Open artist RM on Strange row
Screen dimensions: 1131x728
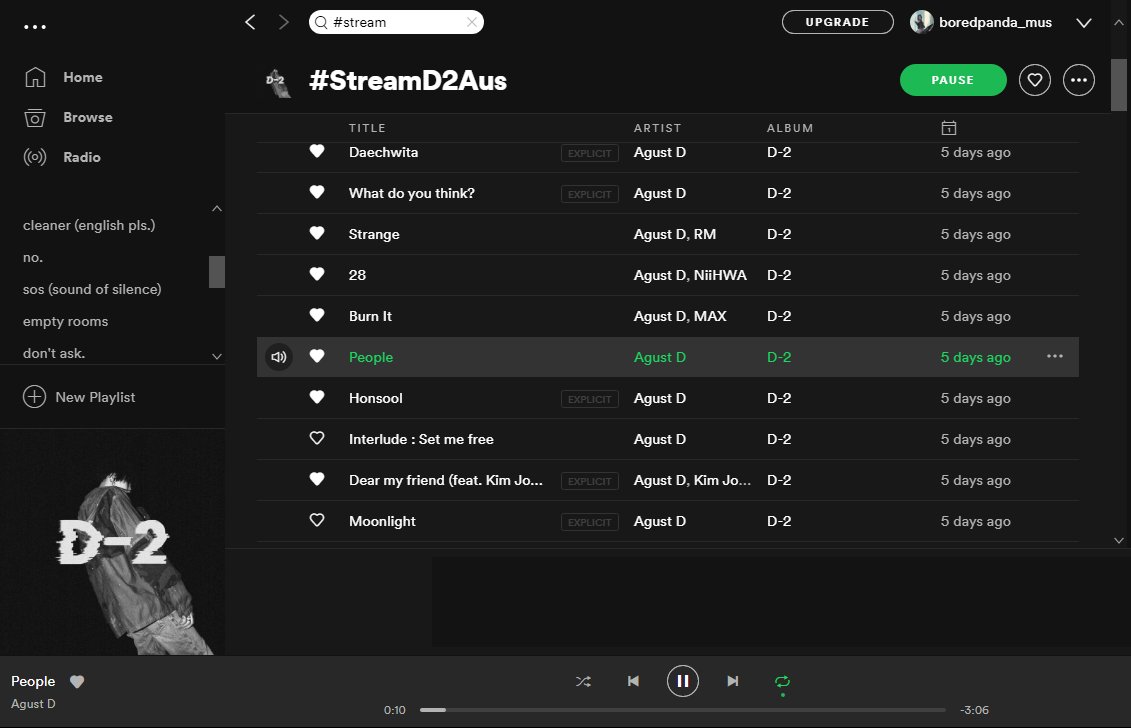[x=705, y=234]
